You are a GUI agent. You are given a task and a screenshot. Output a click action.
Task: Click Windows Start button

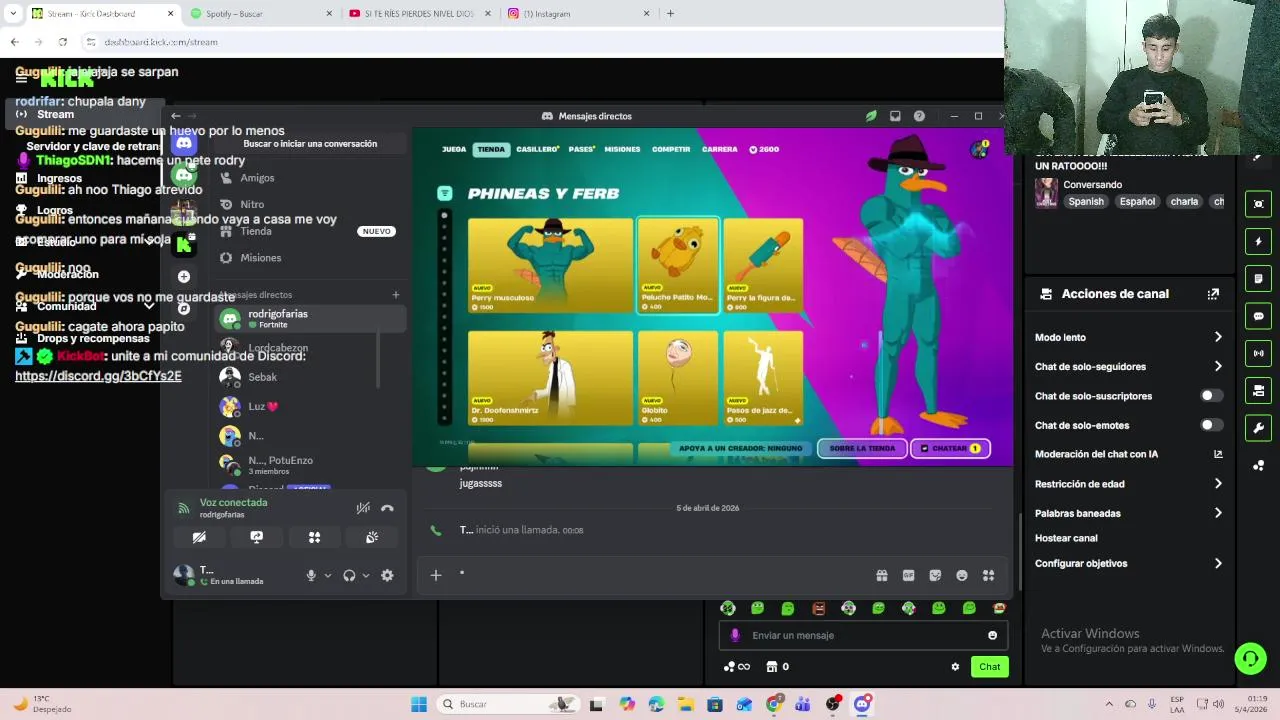(419, 704)
